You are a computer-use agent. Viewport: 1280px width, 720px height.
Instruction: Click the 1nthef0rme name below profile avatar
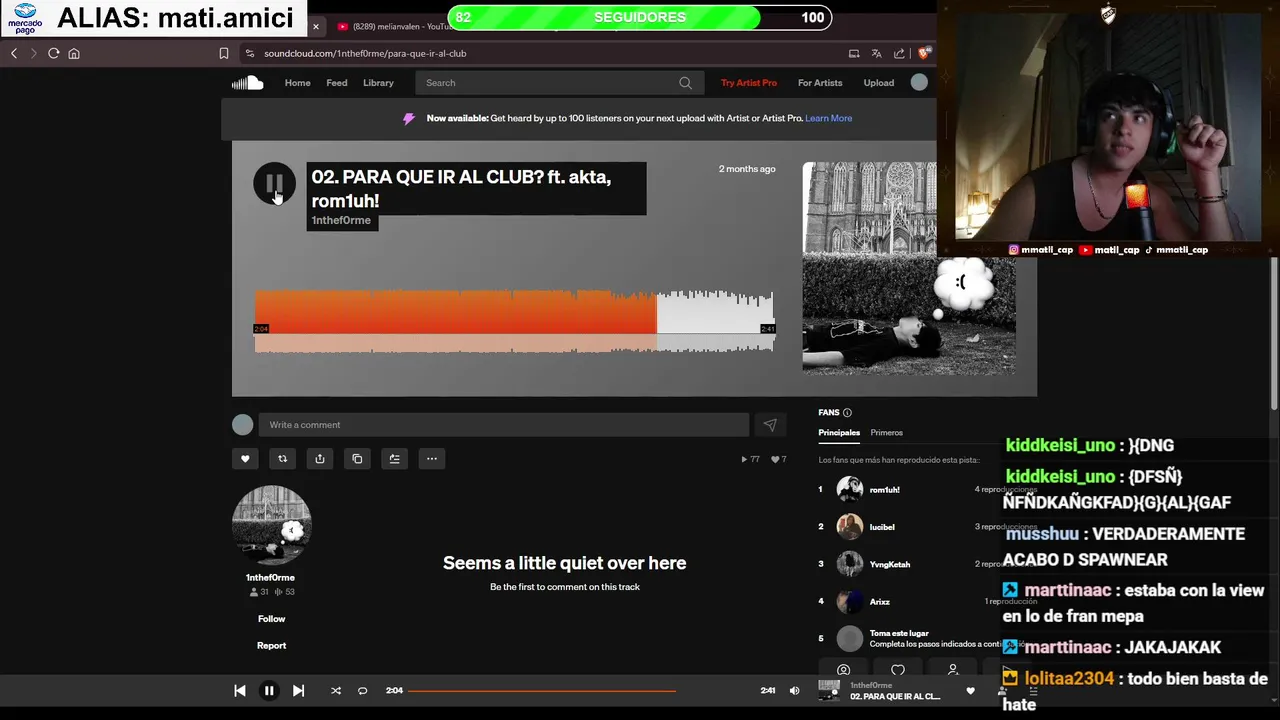[270, 578]
